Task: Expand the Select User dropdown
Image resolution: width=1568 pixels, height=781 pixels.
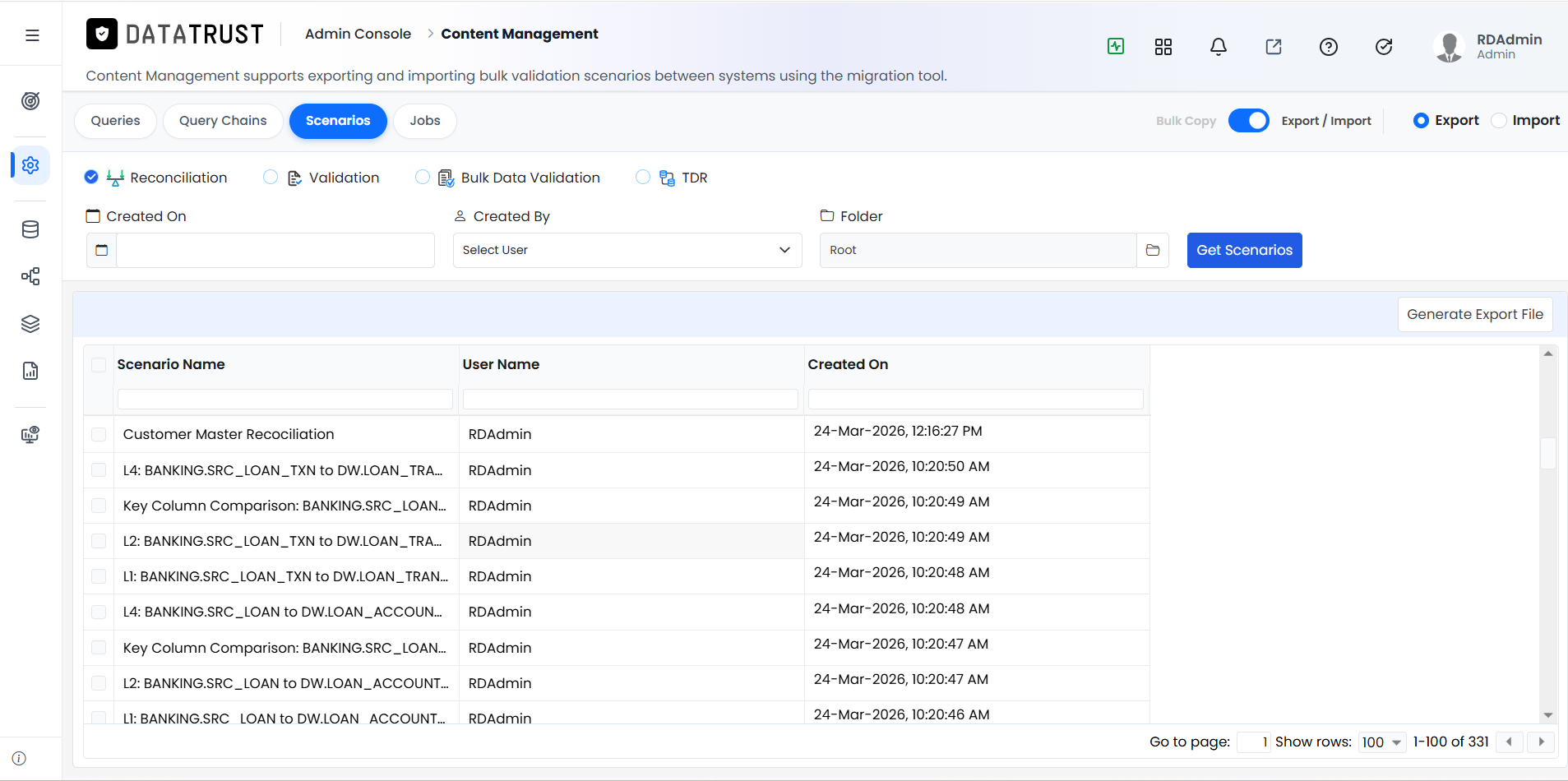Action: [627, 250]
